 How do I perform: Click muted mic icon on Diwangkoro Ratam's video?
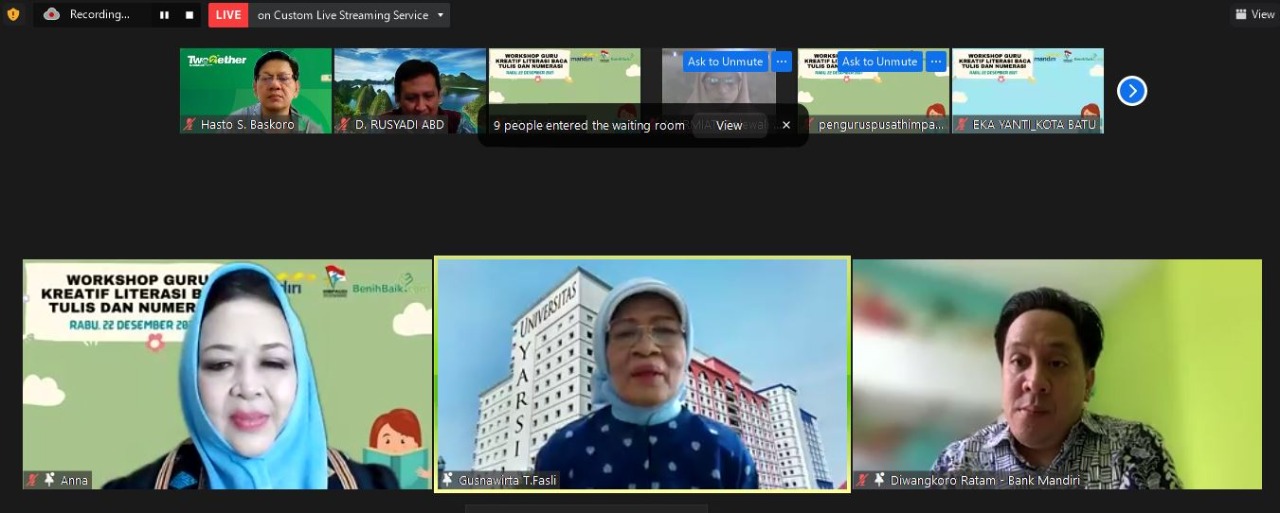coord(861,480)
